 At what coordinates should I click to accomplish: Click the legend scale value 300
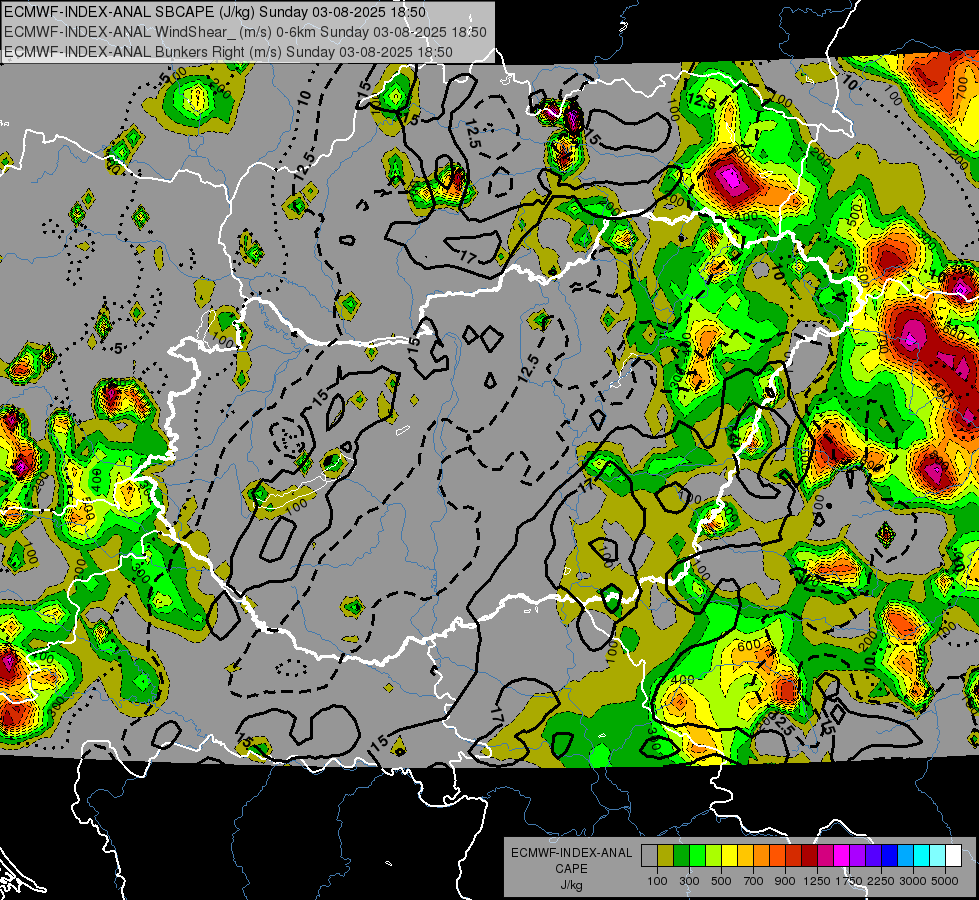coord(689,881)
